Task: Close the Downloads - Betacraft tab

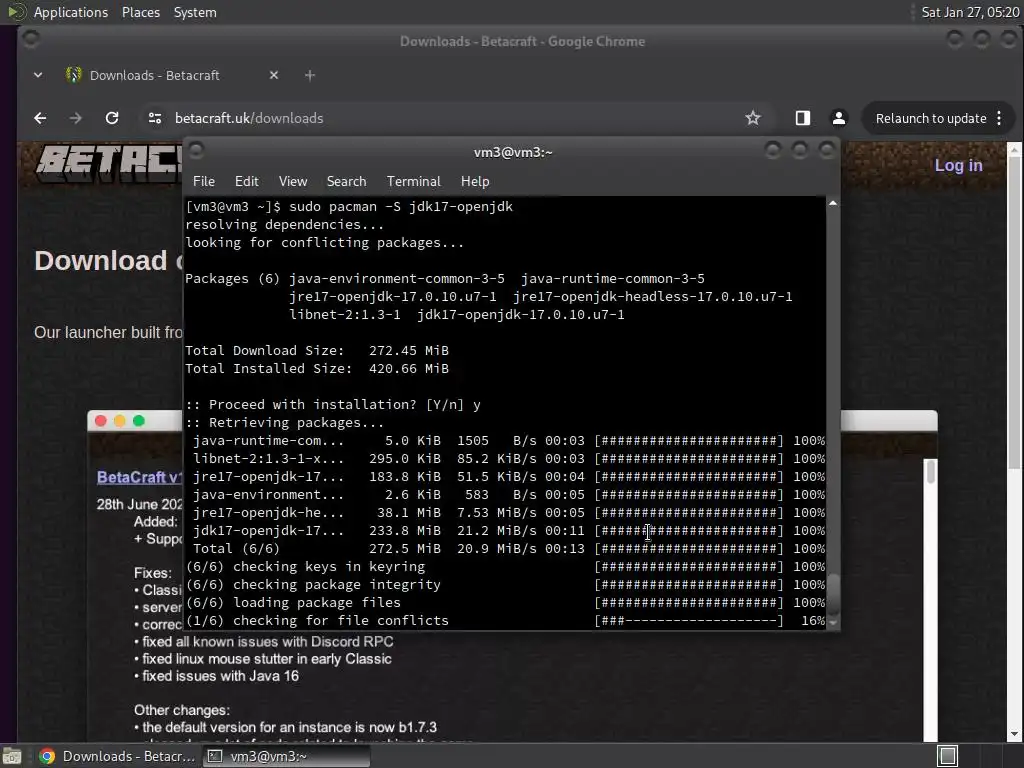Action: coord(274,75)
